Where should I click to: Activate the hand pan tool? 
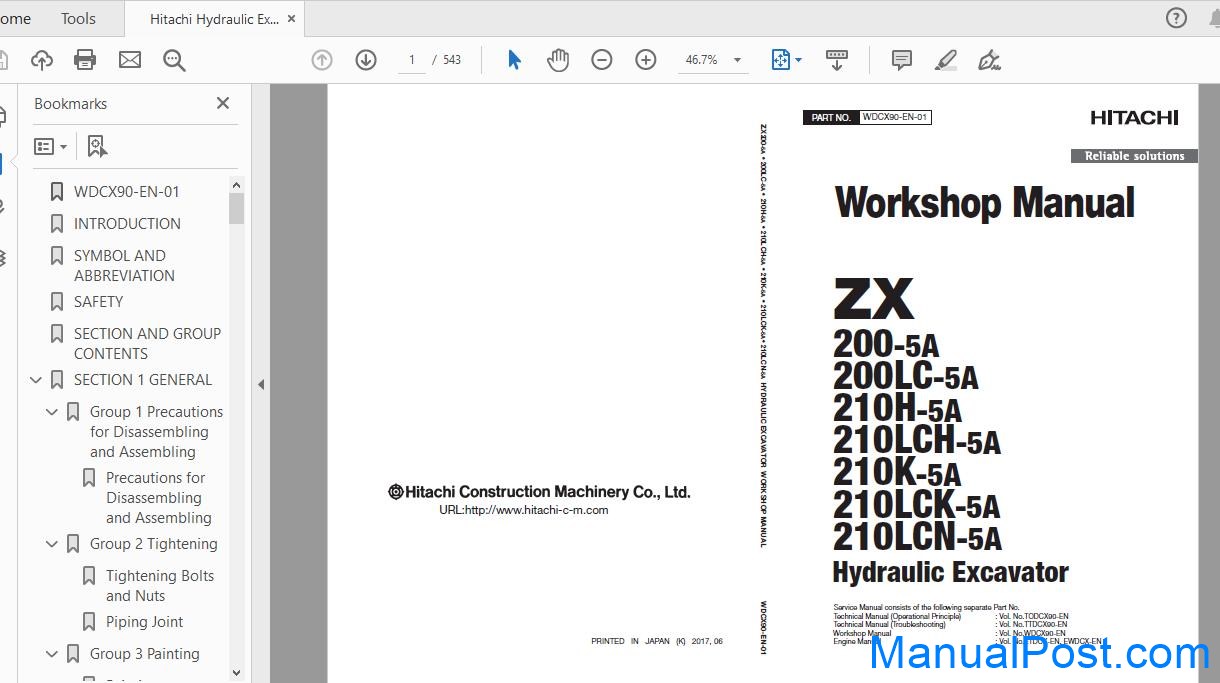pyautogui.click(x=558, y=60)
